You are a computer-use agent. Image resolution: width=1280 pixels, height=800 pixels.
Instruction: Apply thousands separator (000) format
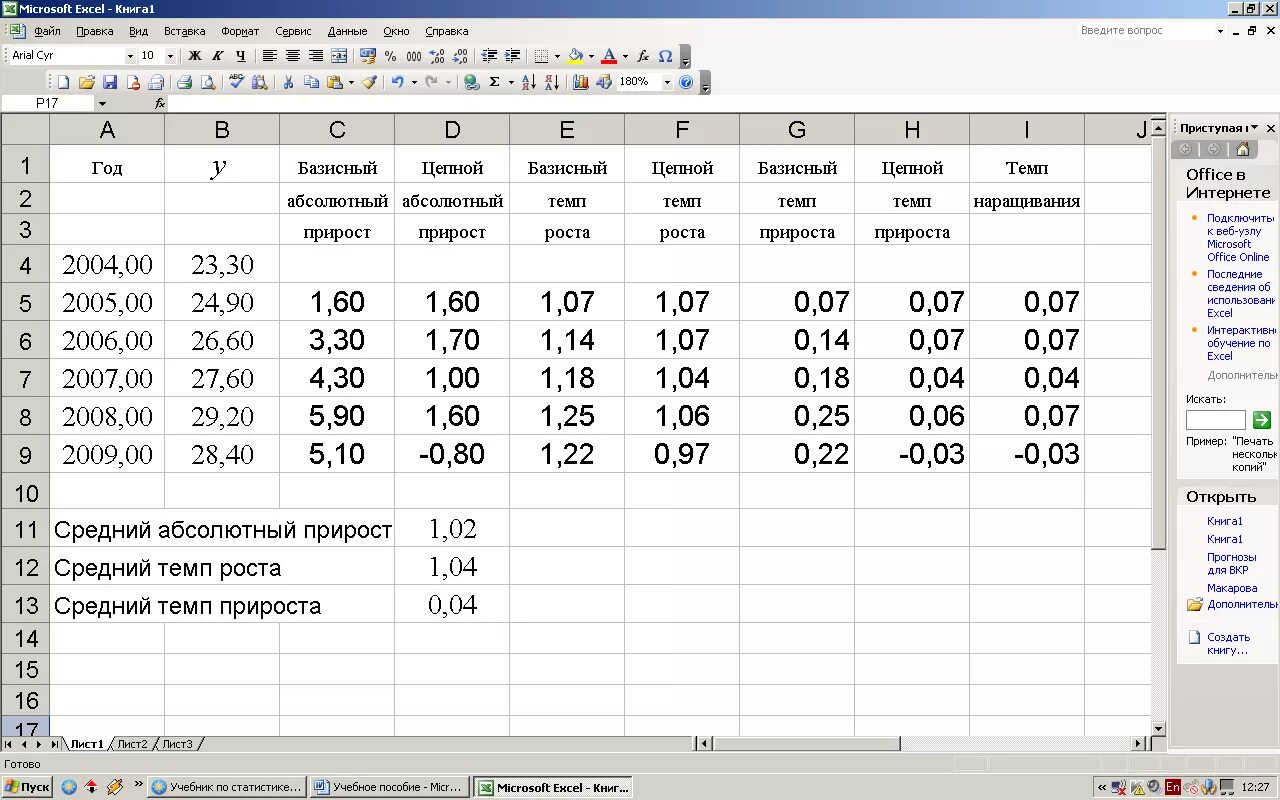[x=413, y=56]
